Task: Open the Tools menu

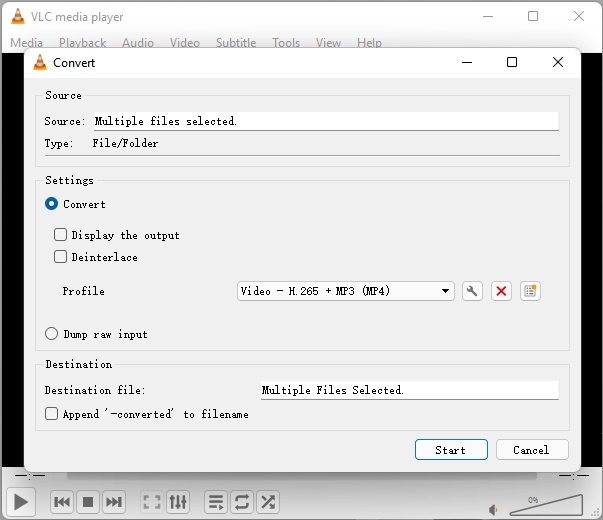Action: [286, 43]
